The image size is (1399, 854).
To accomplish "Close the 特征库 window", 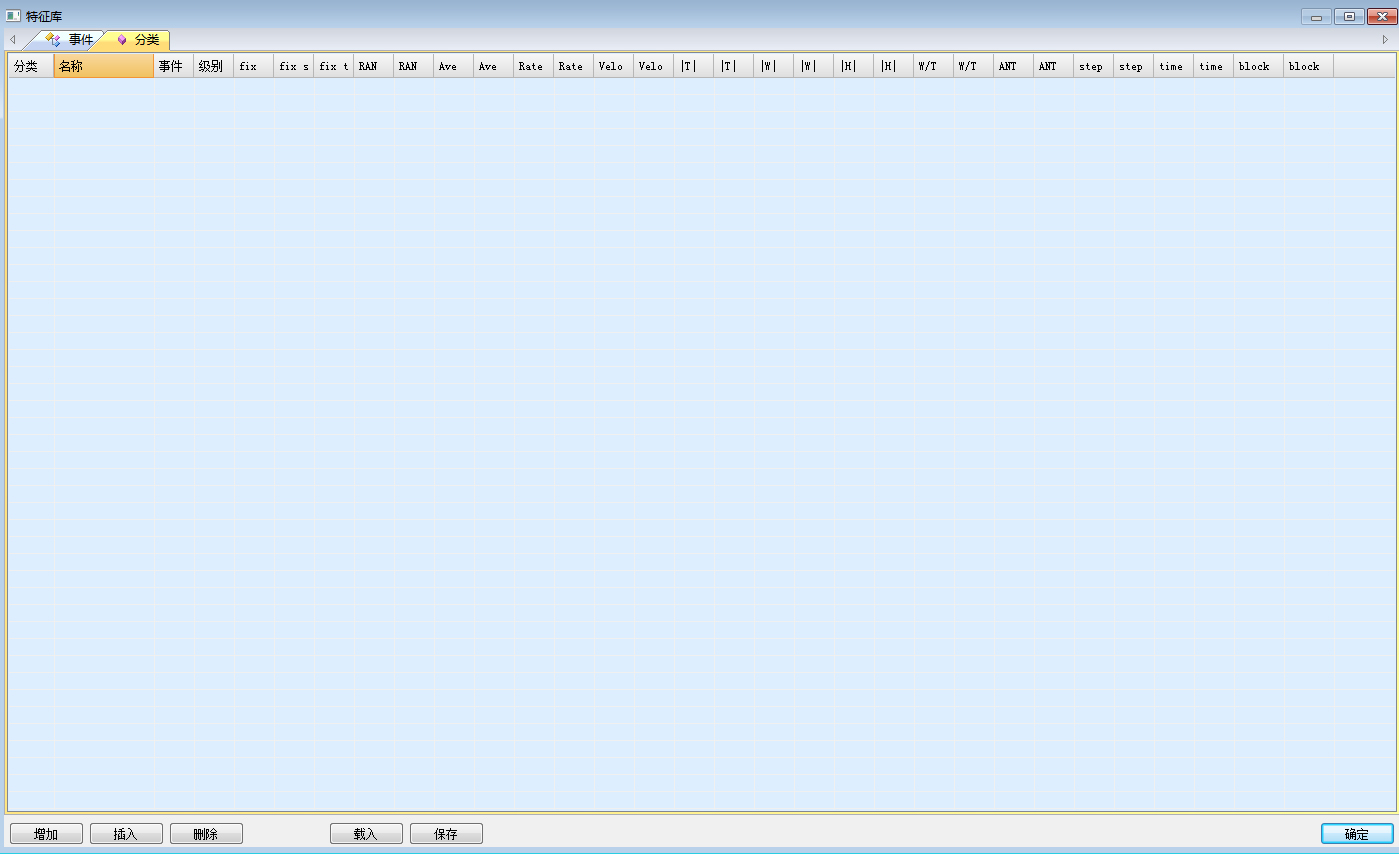I will tap(1382, 17).
